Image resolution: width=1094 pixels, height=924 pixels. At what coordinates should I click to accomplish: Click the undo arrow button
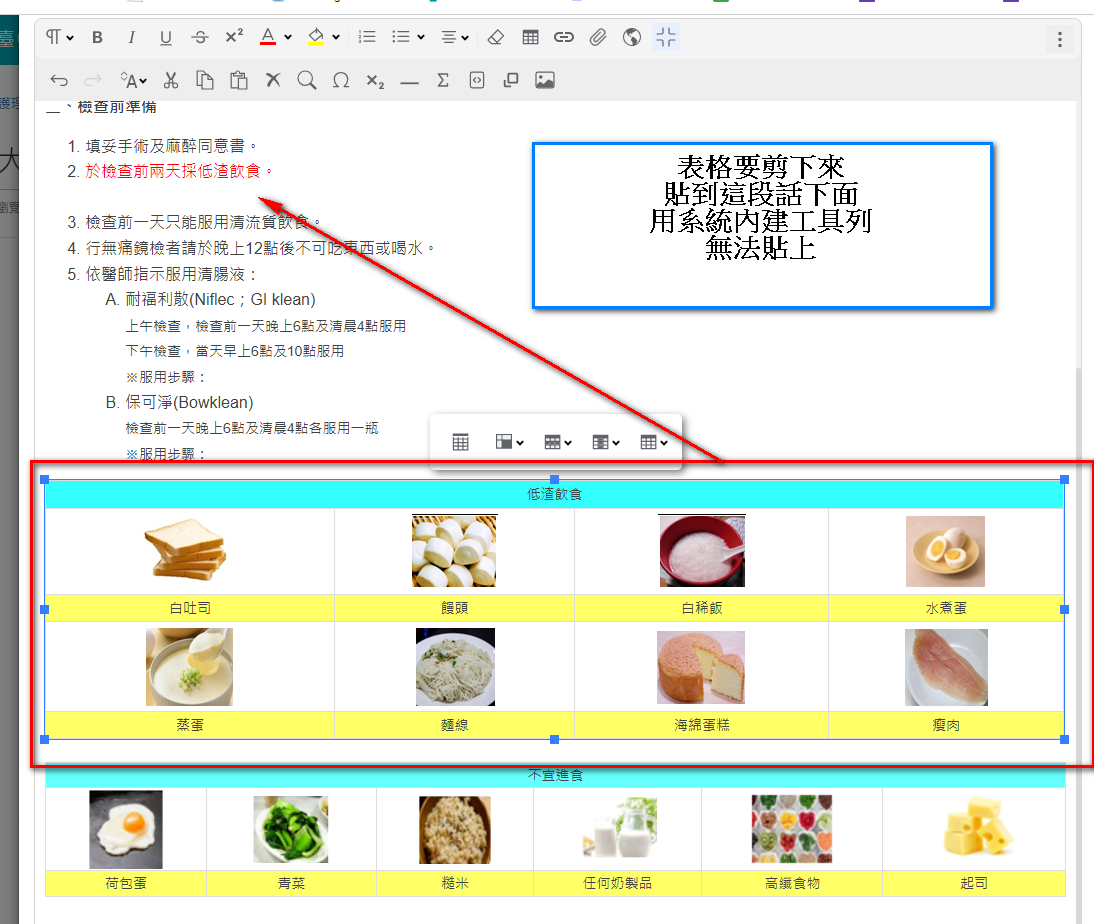[x=59, y=81]
